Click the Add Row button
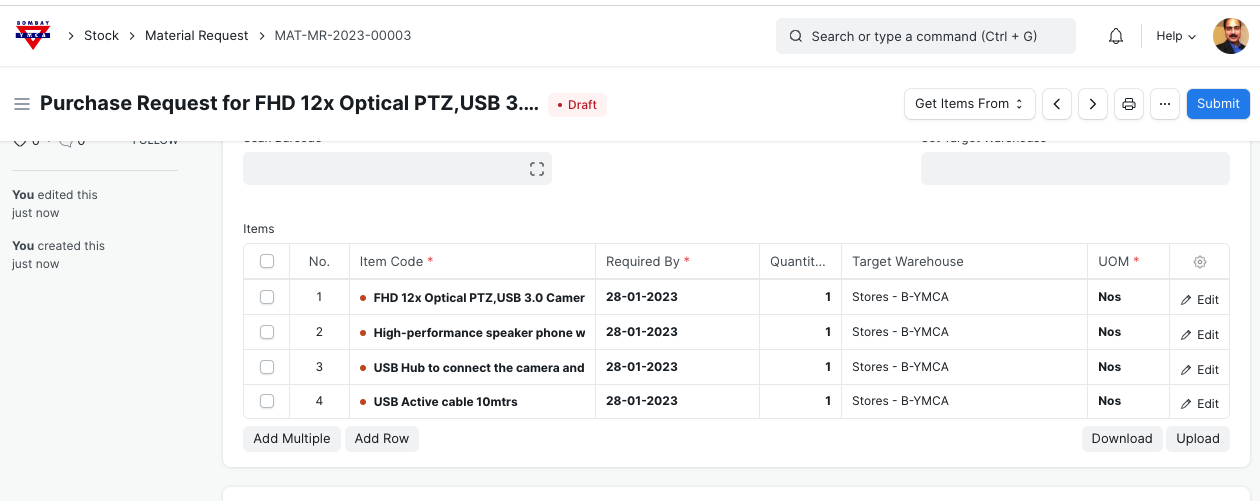The image size is (1260, 501). point(382,439)
